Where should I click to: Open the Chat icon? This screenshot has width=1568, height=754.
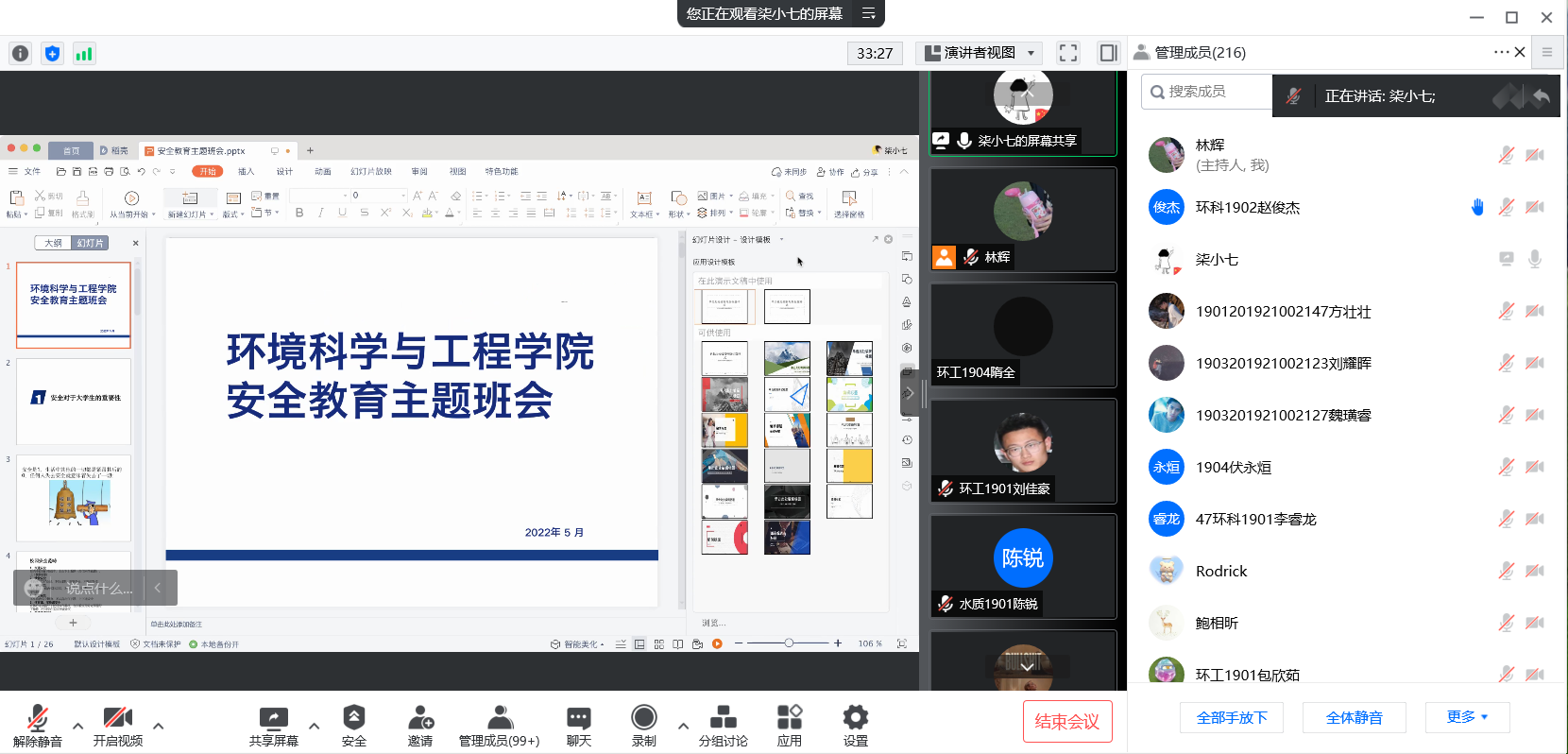578,719
